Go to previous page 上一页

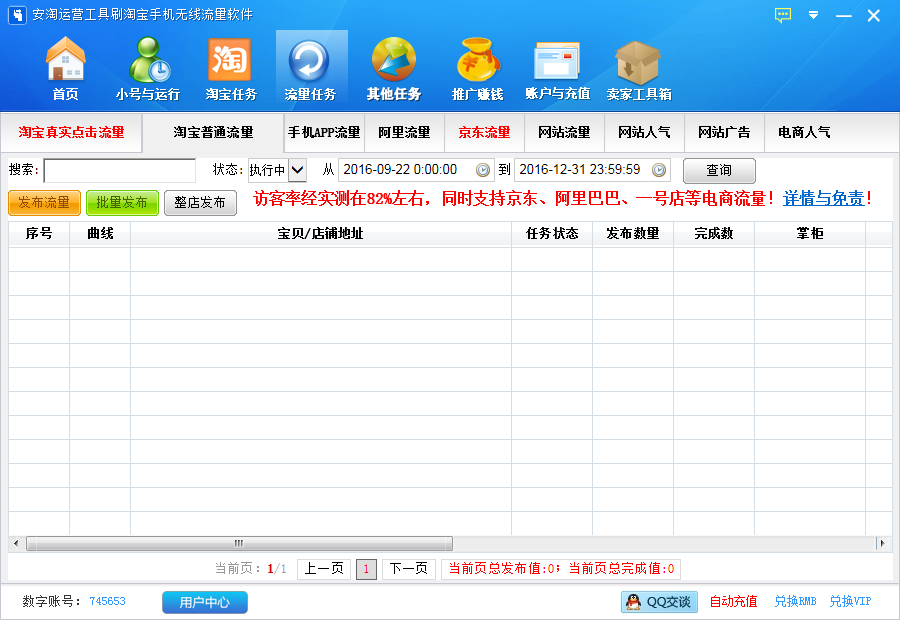(324, 569)
